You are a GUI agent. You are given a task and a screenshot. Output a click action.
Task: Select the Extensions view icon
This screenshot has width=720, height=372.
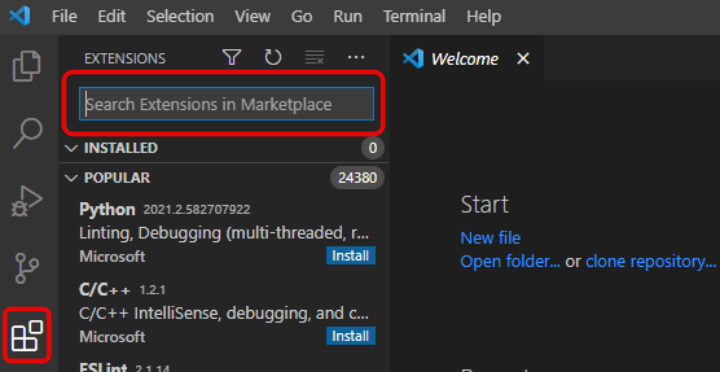click(27, 336)
